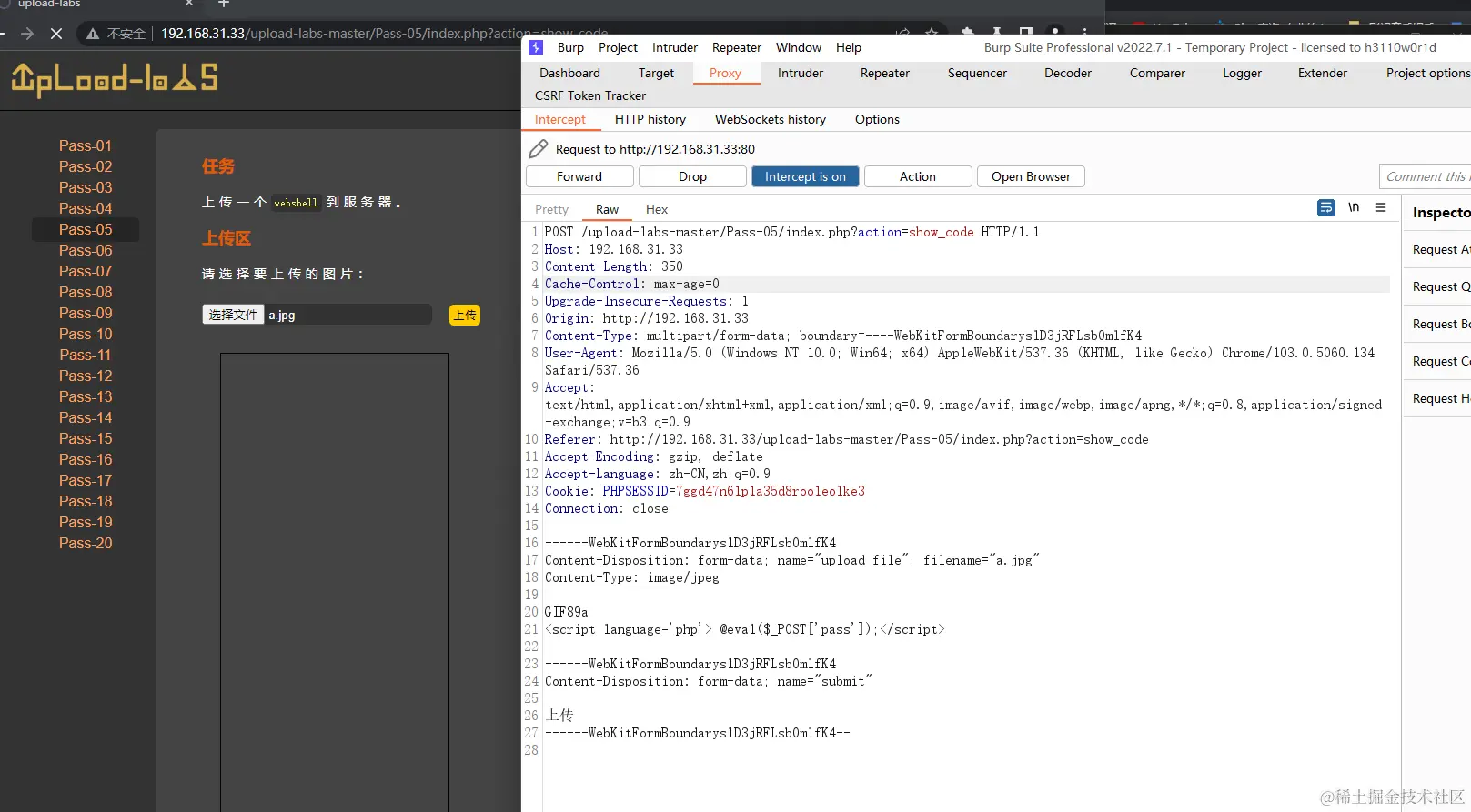The height and width of the screenshot is (812, 1471).
Task: Open the Proxy Options sub-tab
Action: coord(877,119)
